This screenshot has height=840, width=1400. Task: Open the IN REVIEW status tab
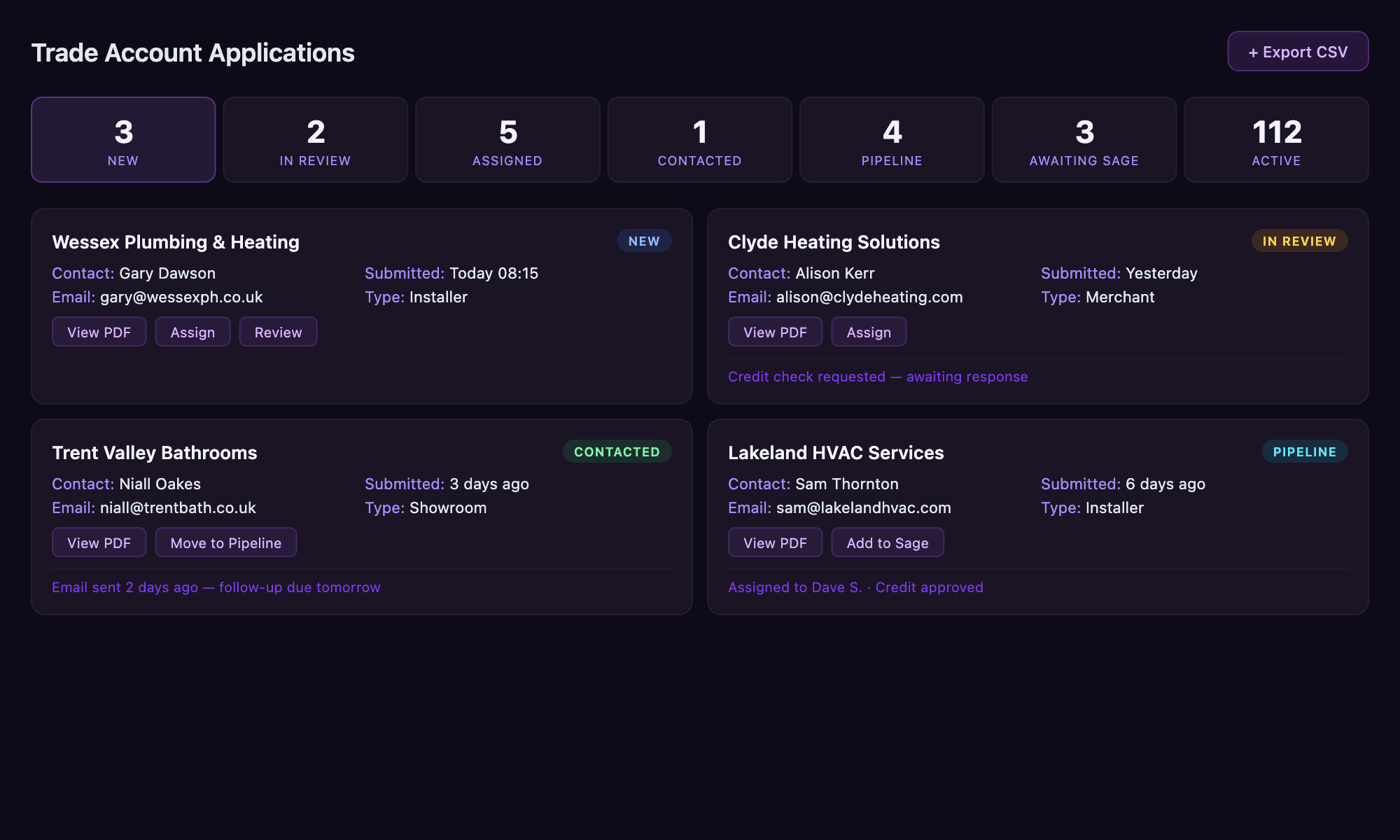coord(315,139)
